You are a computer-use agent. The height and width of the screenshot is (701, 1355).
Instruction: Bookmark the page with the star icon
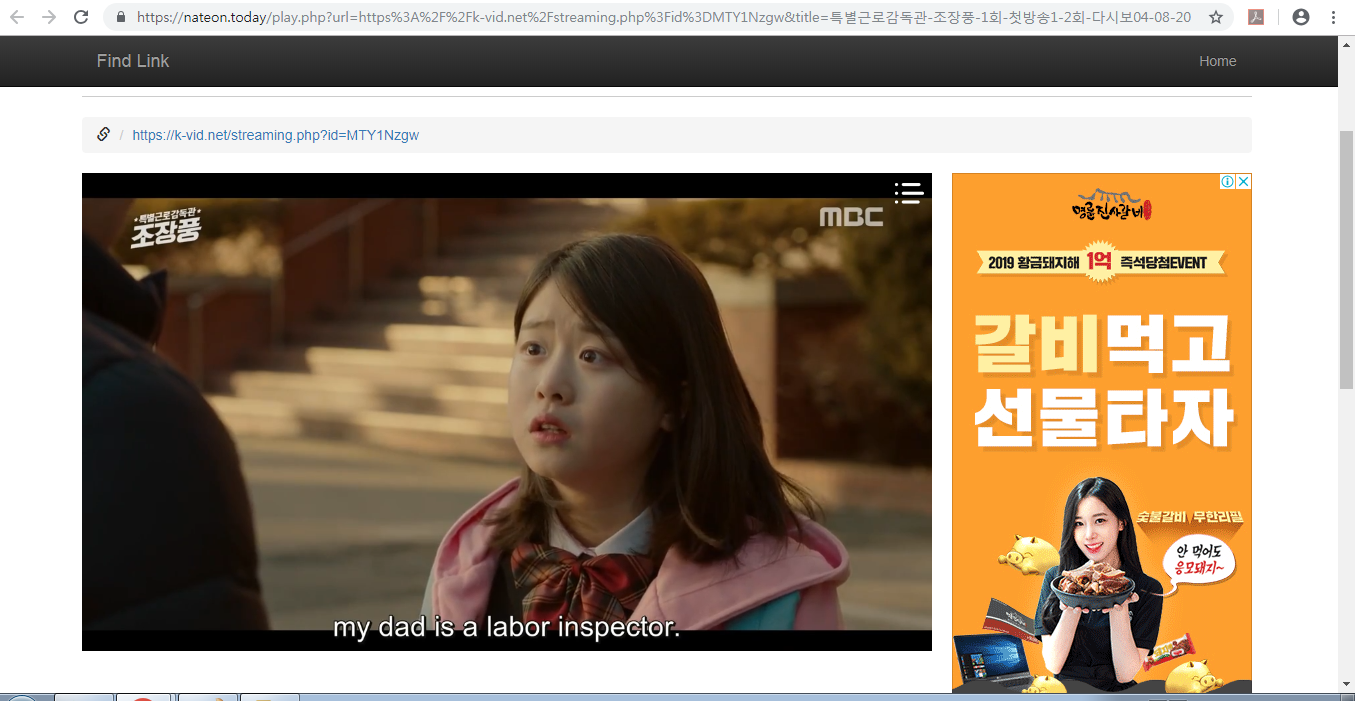point(1216,17)
